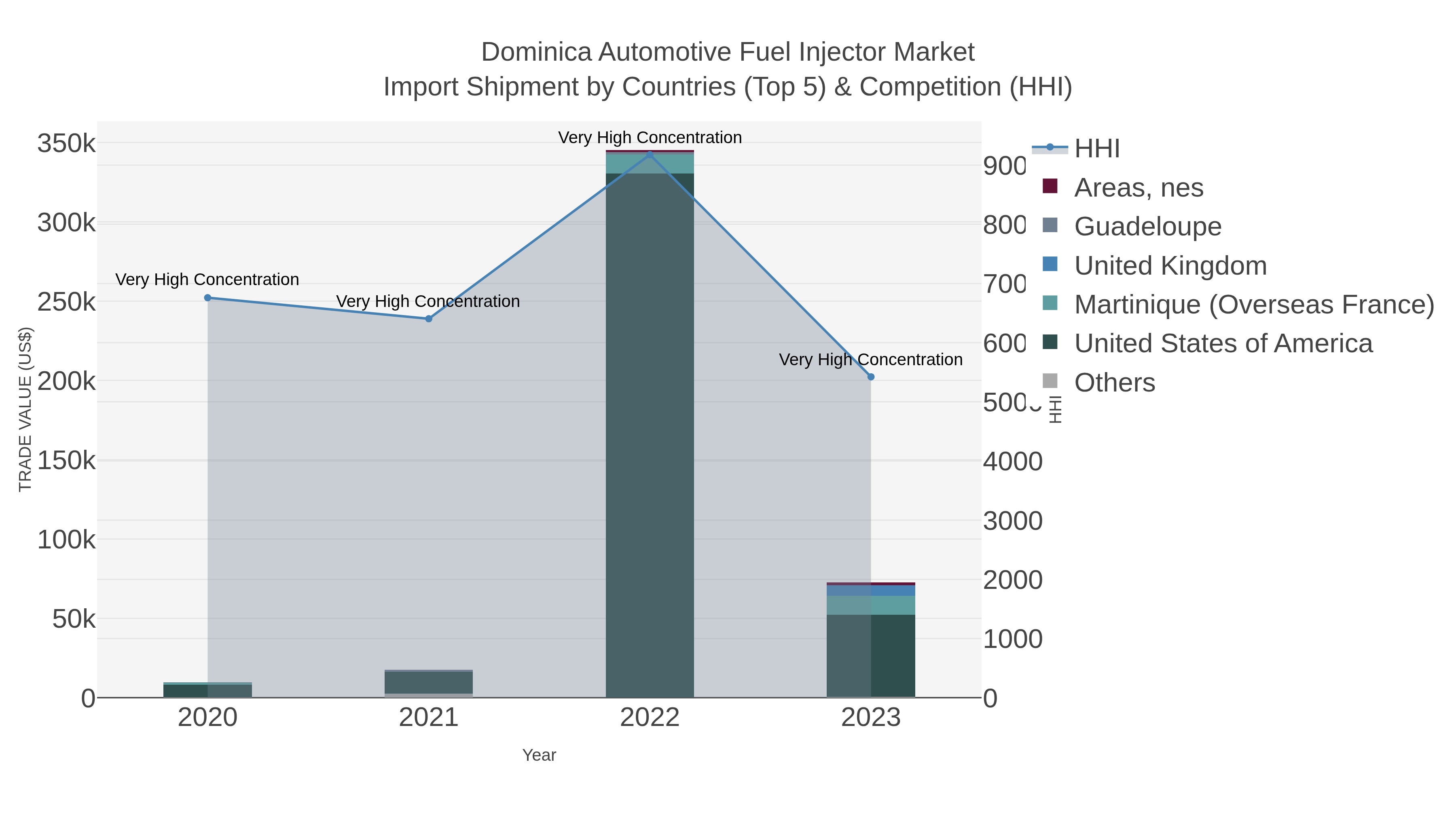Click the dark red Areas, nes swatch
The width and height of the screenshot is (1456, 819).
1050,186
